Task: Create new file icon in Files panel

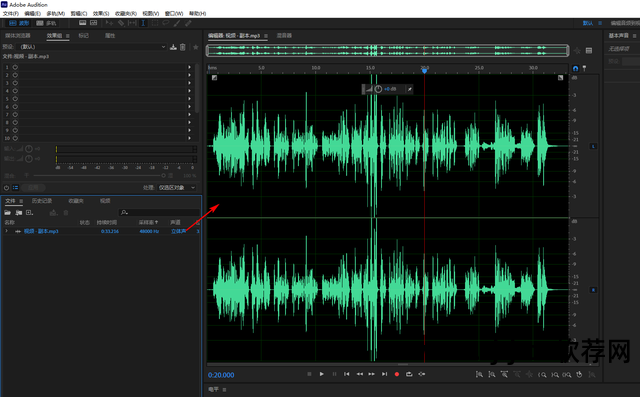Action: pos(29,213)
